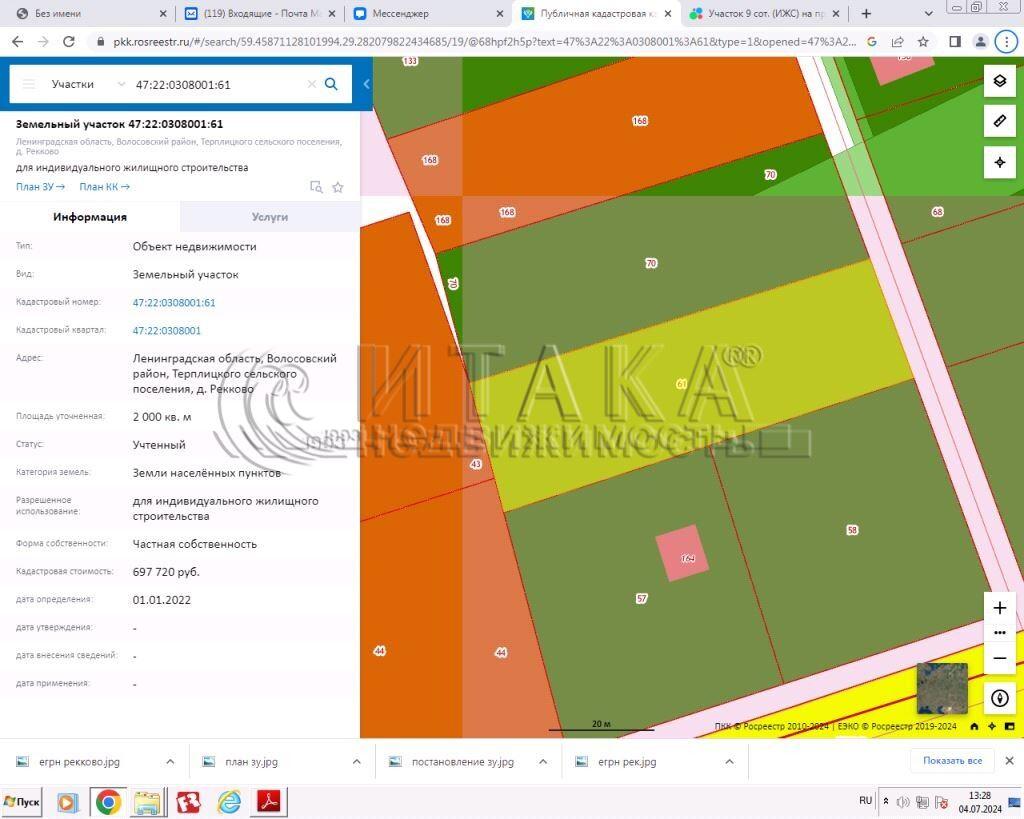Image resolution: width=1024 pixels, height=819 pixels.
Task: Click tray volume speaker icon
Action: [x=903, y=802]
